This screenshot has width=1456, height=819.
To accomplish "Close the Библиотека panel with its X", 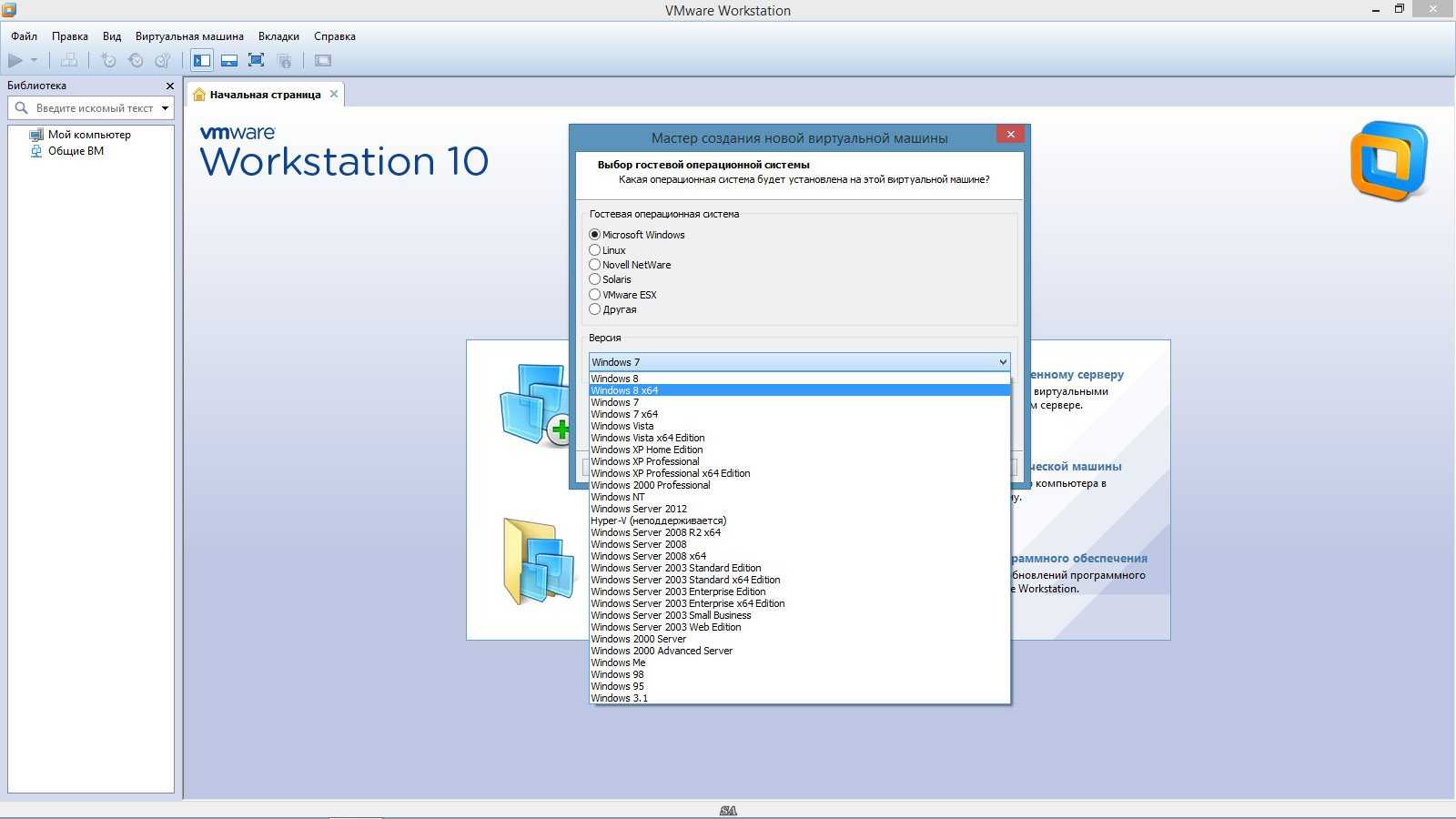I will 169,86.
